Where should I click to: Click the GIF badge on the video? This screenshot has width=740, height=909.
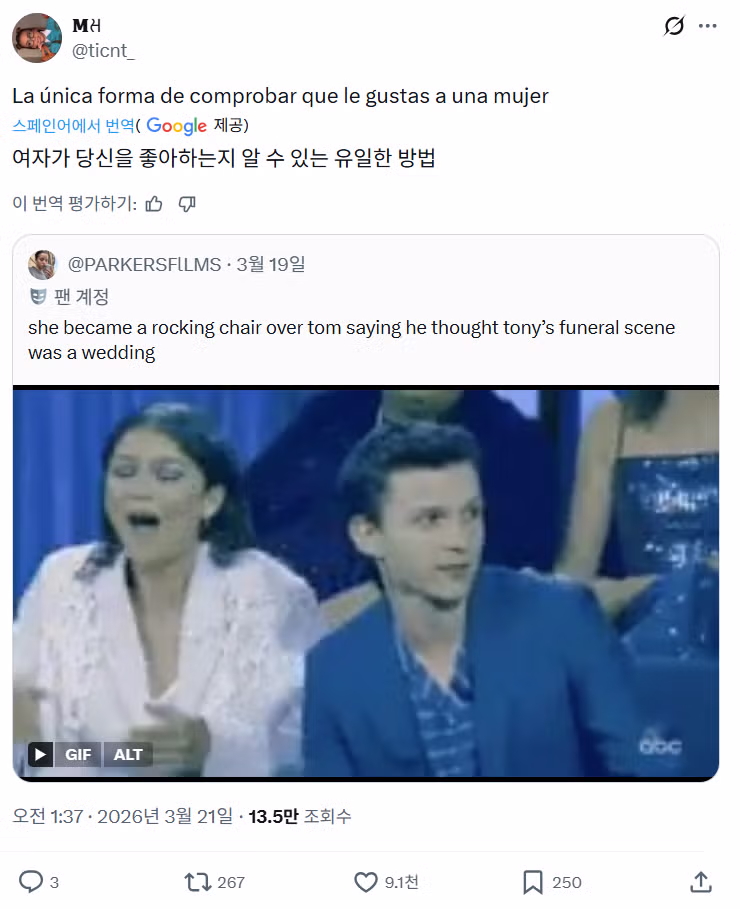79,755
